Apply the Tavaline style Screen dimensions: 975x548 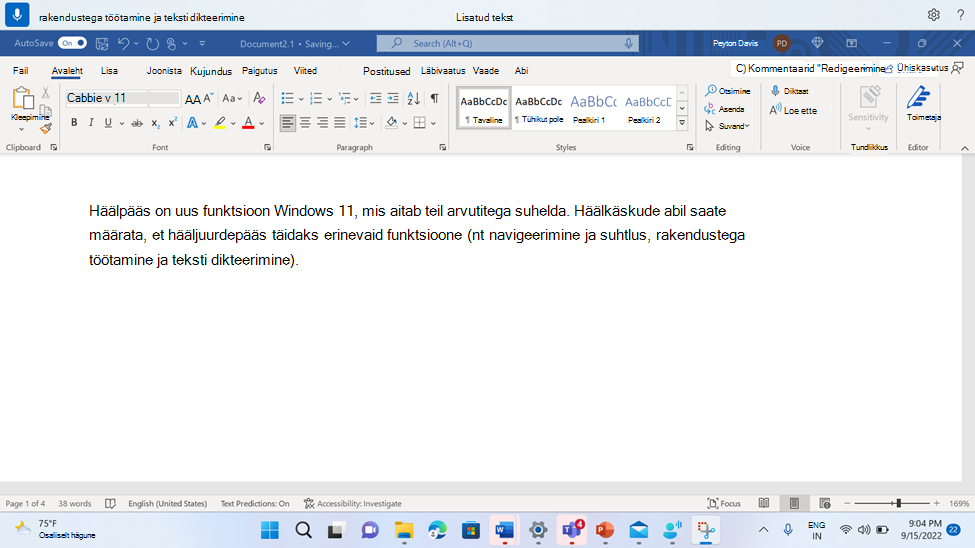(484, 108)
